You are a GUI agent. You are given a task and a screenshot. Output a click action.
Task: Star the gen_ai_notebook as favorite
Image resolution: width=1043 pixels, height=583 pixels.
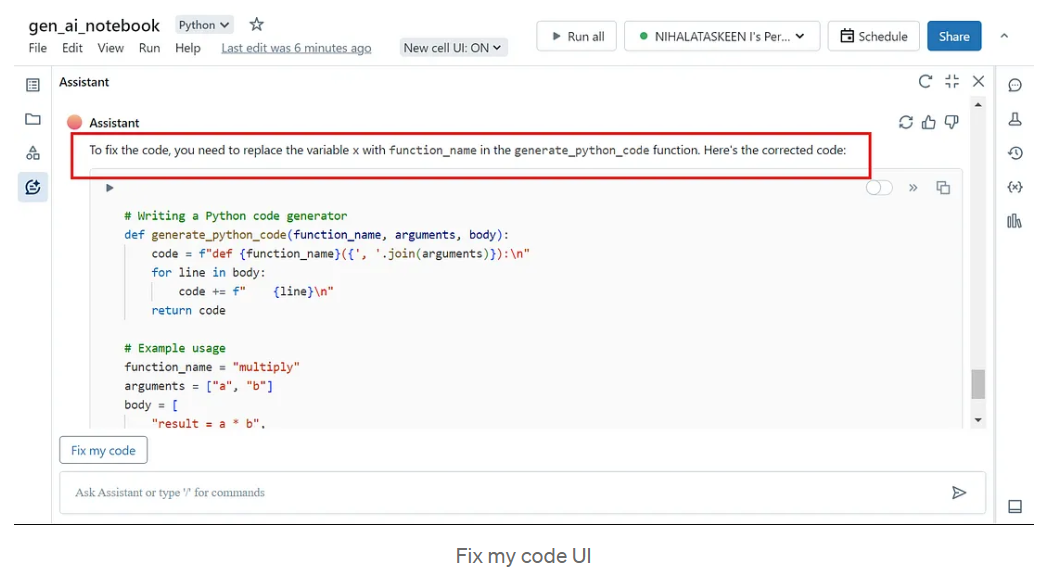click(257, 25)
